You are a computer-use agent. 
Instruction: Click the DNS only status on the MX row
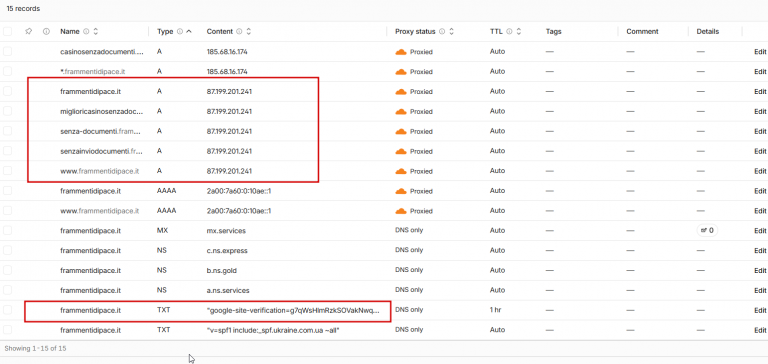coord(409,230)
